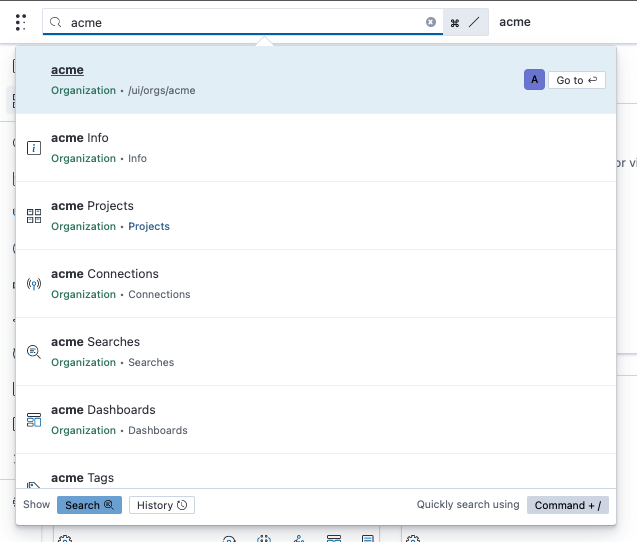Click the acme Connections antenna icon

(x=34, y=284)
